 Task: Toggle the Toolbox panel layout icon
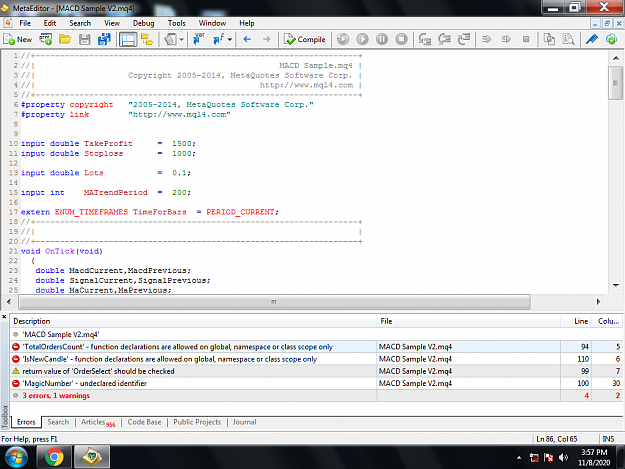[128, 39]
